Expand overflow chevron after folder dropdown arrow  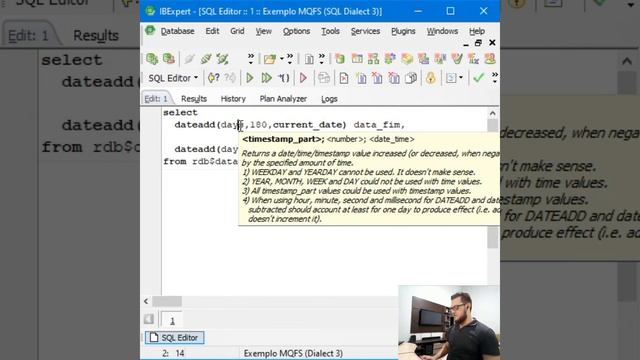(290, 59)
